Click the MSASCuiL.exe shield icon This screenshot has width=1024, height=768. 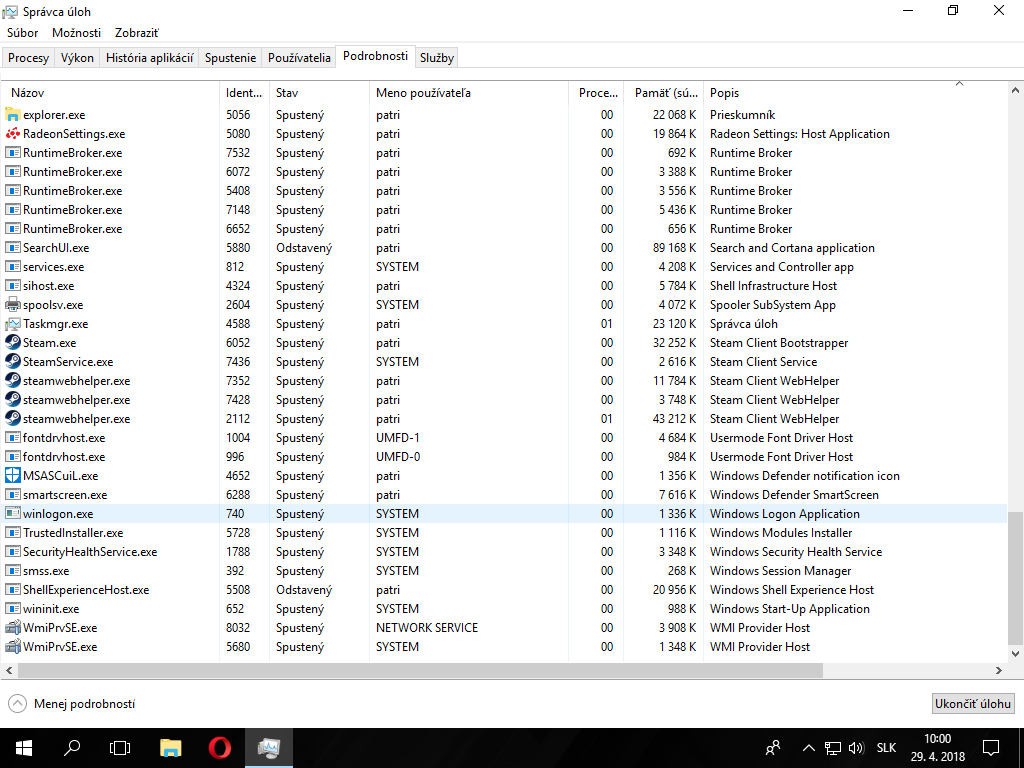12,475
